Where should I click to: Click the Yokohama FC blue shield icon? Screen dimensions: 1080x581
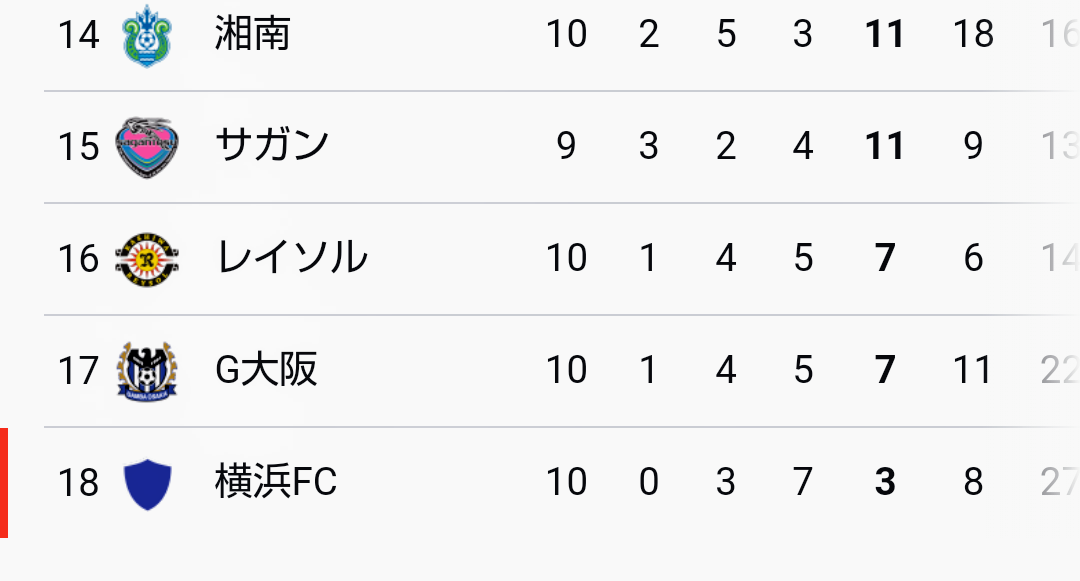coord(147,483)
